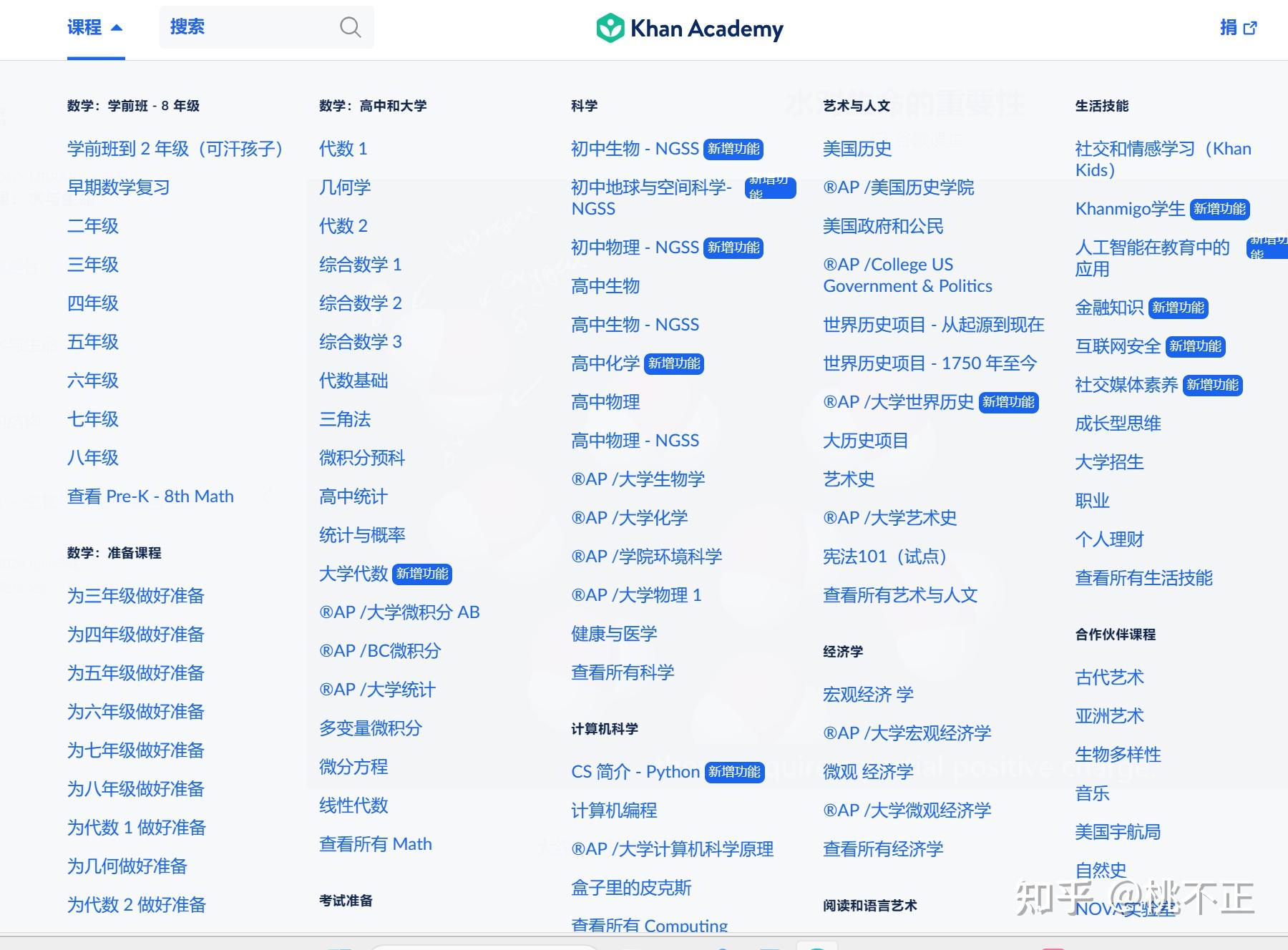Select 成长型思维
Screen dimensions: 1288x950
point(1118,423)
